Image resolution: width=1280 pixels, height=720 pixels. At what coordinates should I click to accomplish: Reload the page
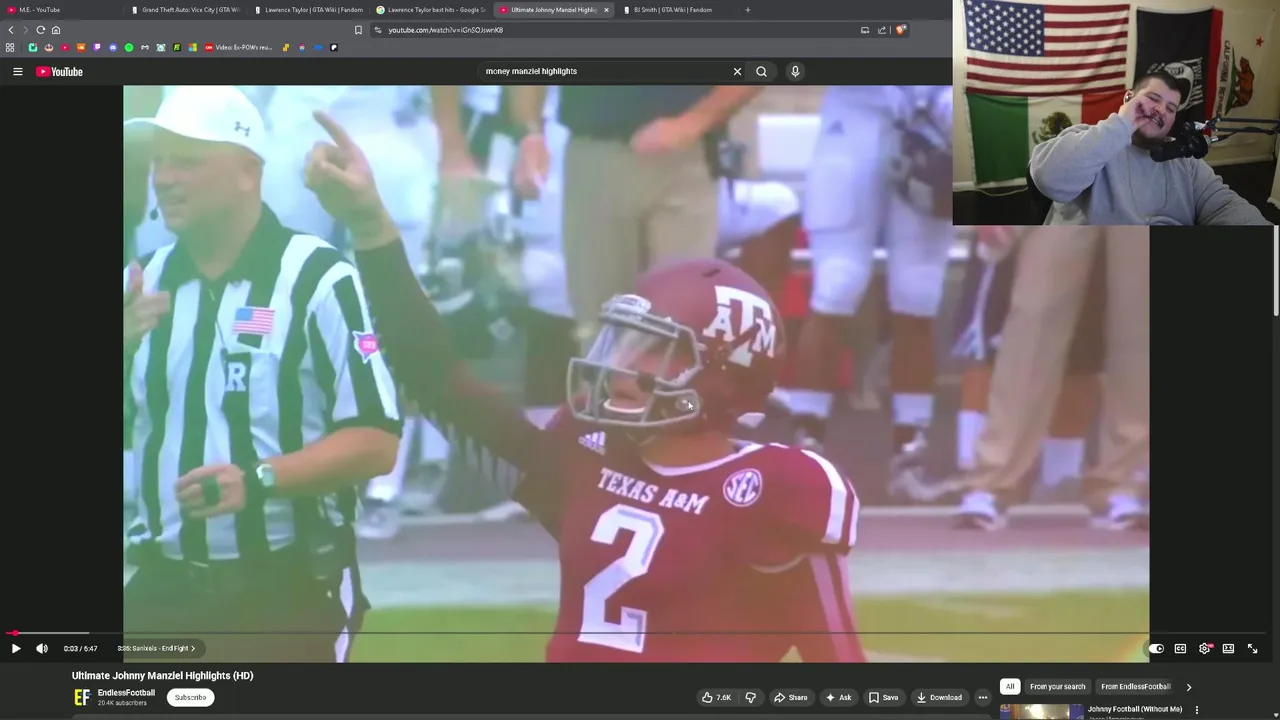(x=40, y=30)
